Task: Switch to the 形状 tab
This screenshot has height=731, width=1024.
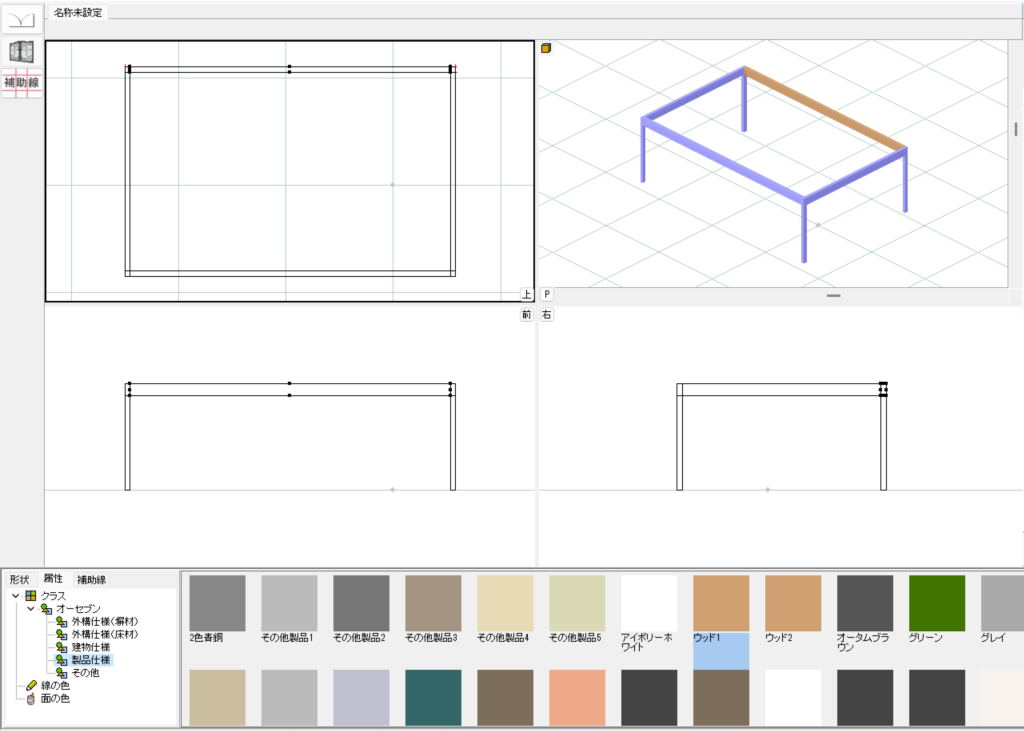Action: click(20, 579)
